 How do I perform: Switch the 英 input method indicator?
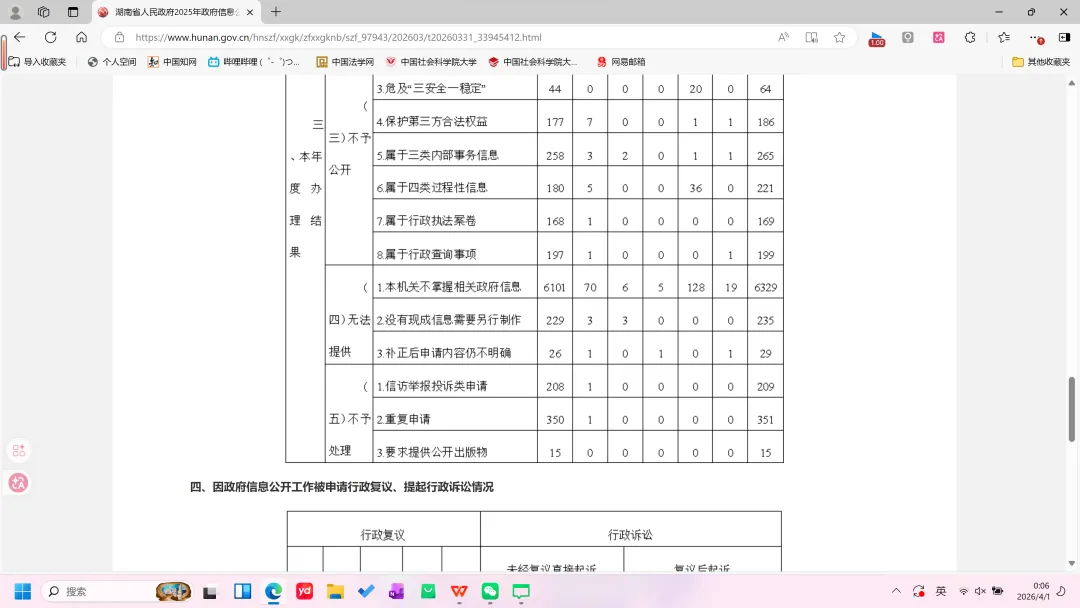(x=941, y=591)
